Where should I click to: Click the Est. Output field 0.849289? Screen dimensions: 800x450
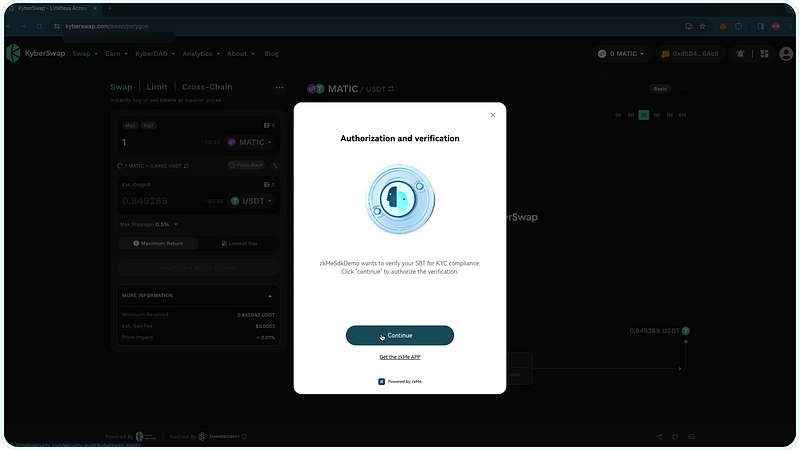[x=145, y=201]
